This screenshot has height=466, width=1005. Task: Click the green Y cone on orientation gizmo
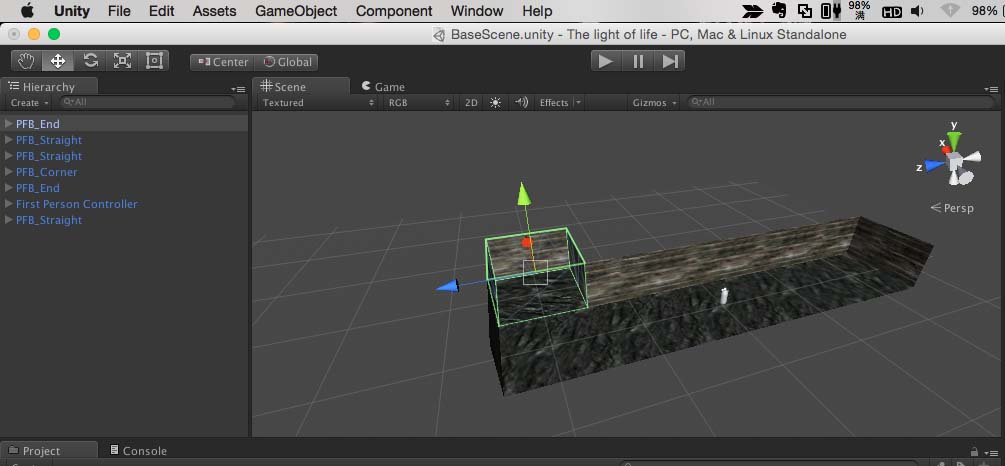coord(954,140)
